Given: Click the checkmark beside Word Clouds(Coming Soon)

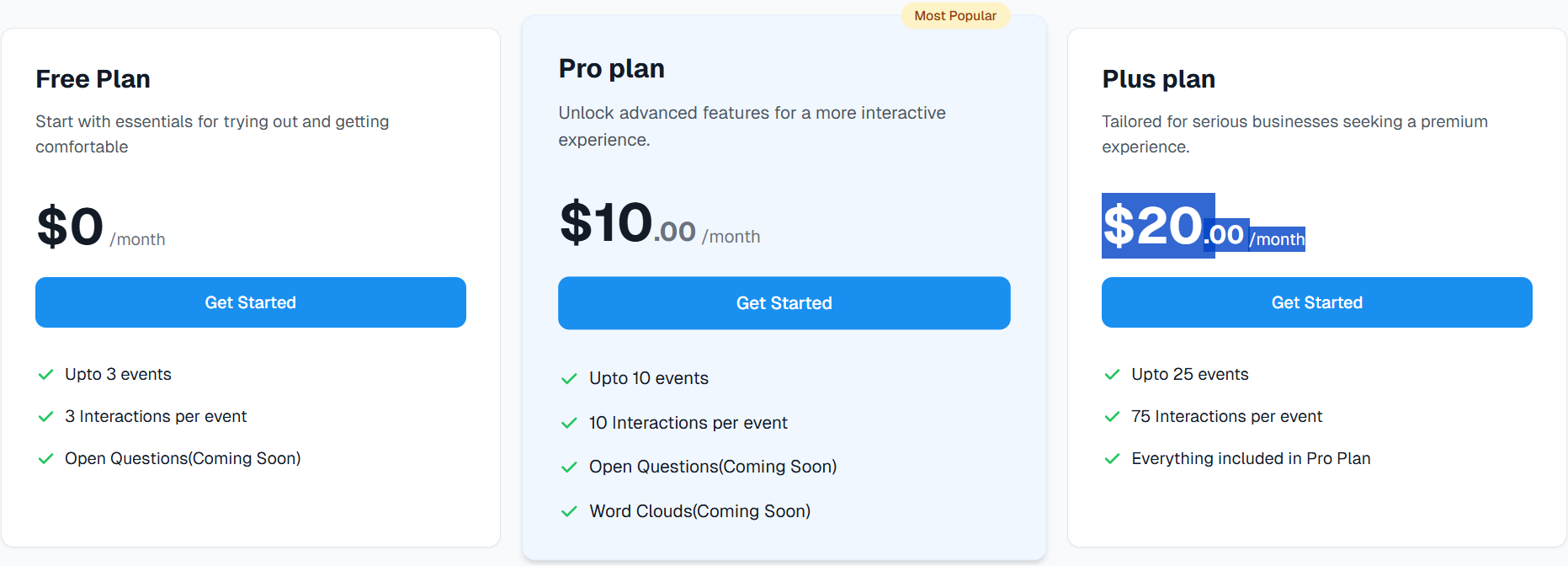Looking at the screenshot, I should click(x=570, y=511).
